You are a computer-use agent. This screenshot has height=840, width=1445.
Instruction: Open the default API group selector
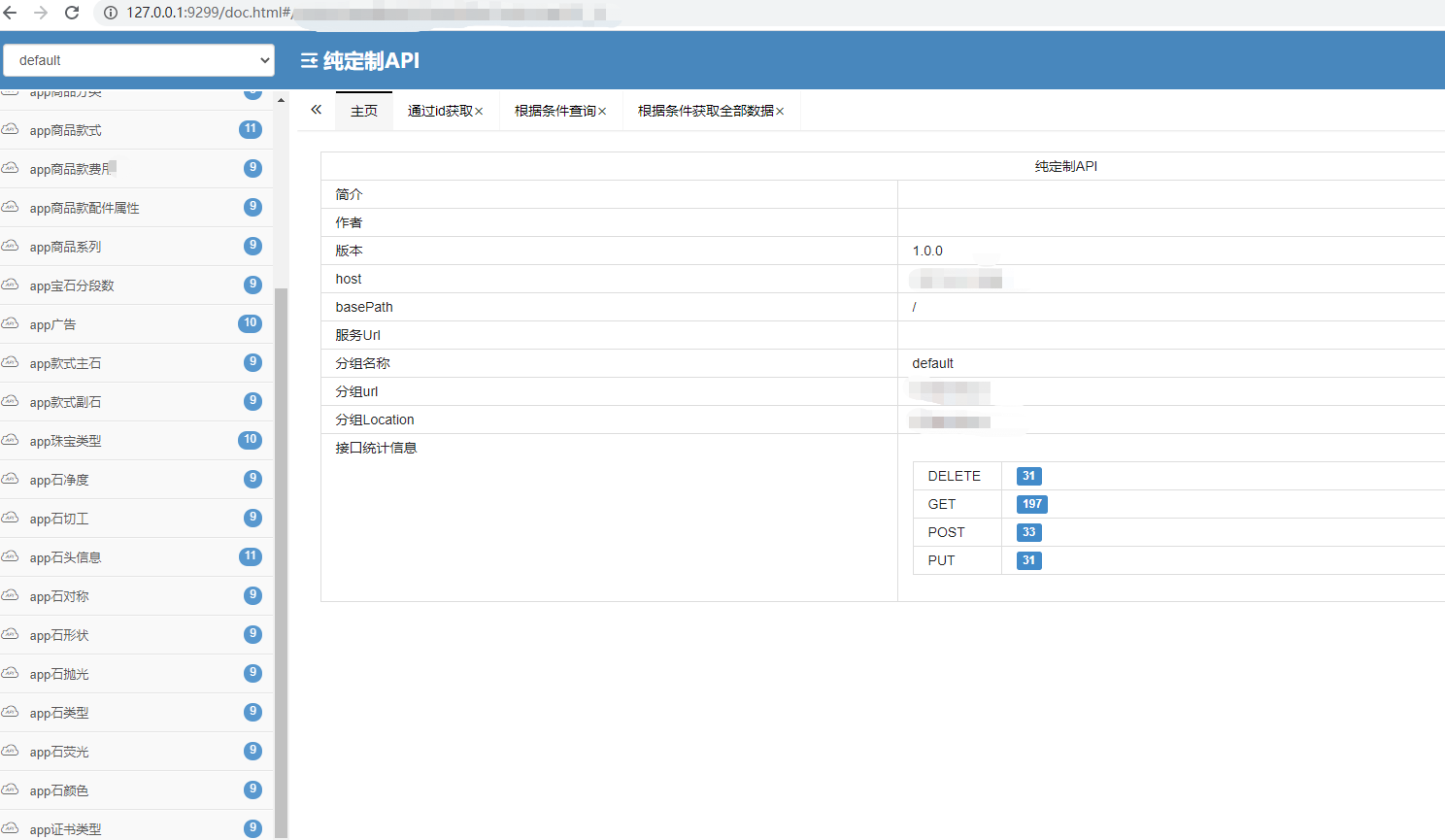coord(138,60)
